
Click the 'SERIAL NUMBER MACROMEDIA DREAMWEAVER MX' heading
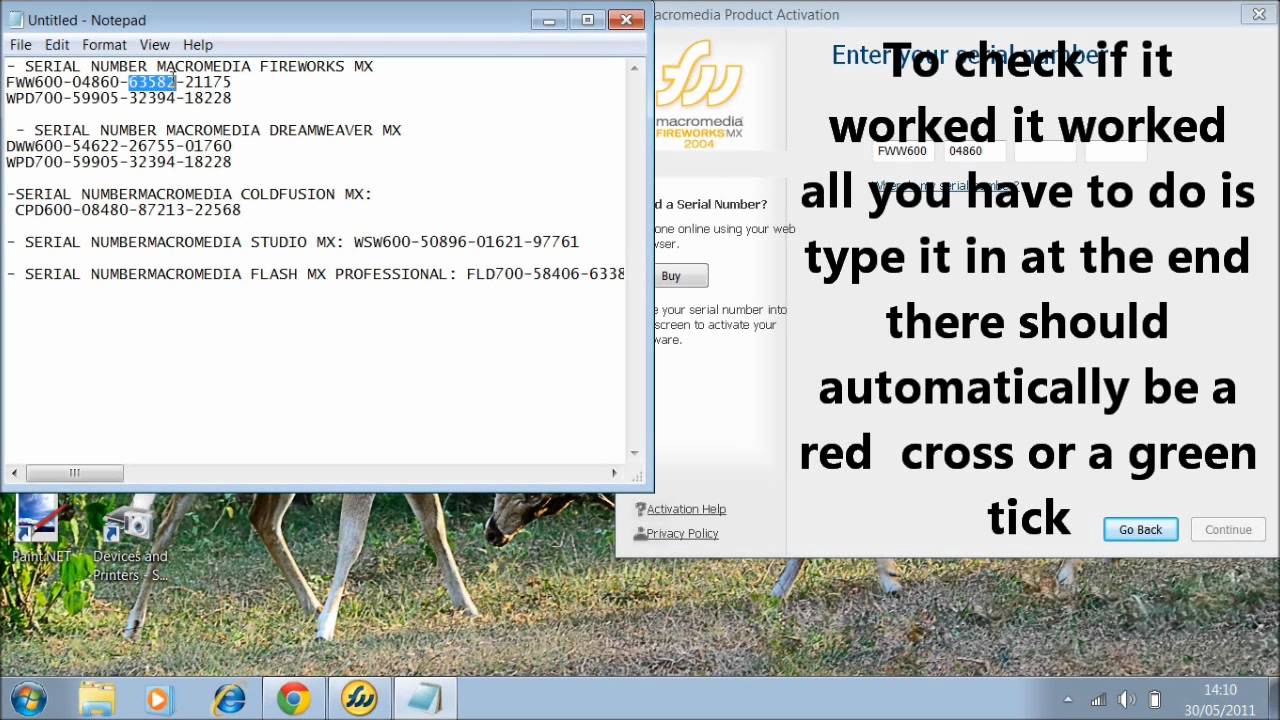(x=217, y=130)
